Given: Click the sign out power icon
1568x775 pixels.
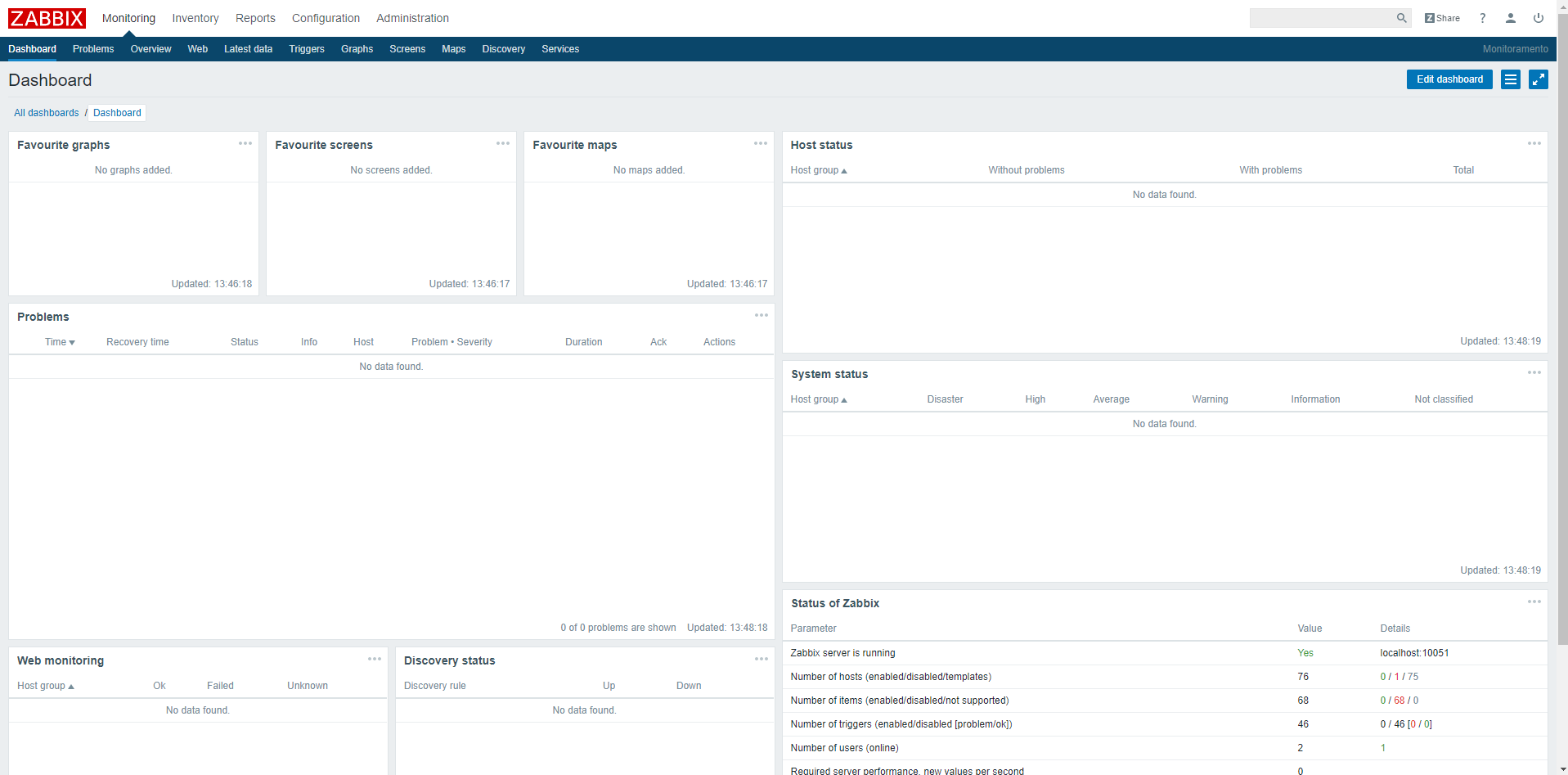Looking at the screenshot, I should [x=1538, y=18].
